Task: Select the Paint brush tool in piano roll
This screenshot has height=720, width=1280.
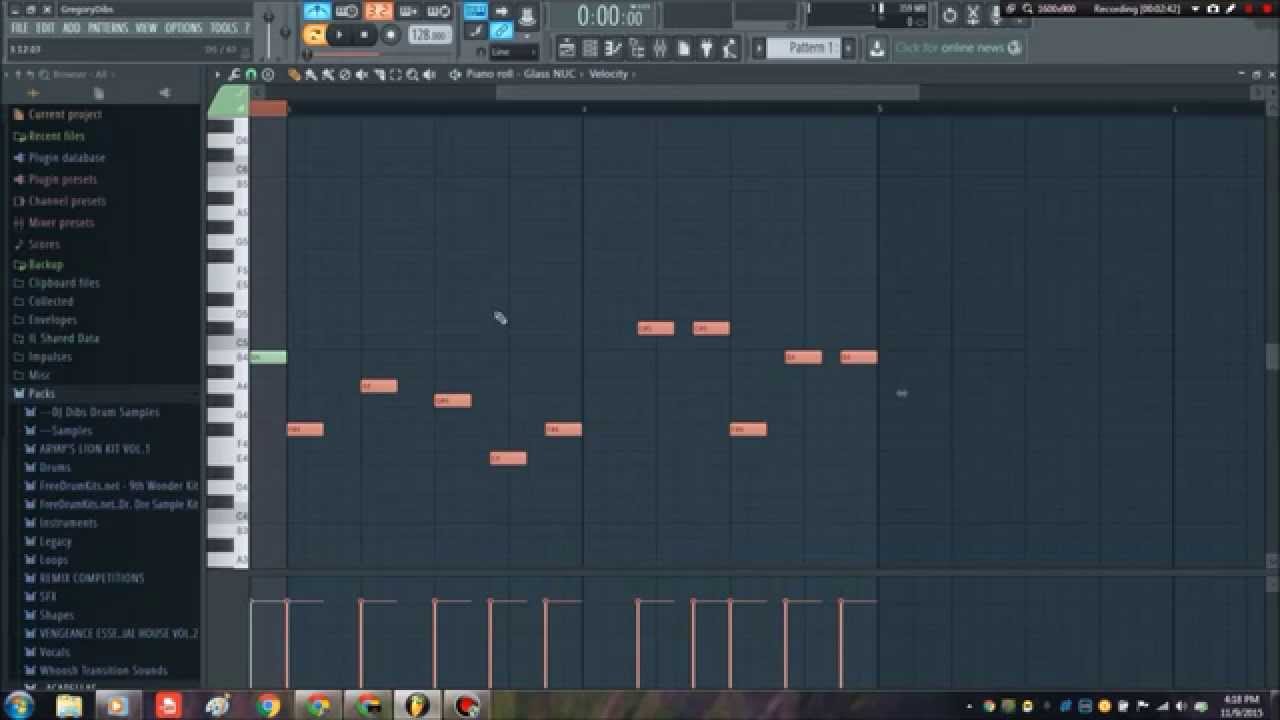Action: coord(311,75)
